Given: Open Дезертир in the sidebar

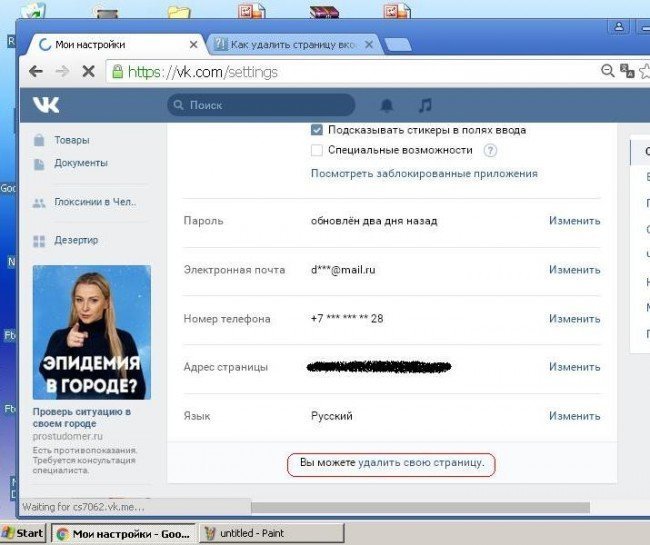Looking at the screenshot, I should point(76,240).
